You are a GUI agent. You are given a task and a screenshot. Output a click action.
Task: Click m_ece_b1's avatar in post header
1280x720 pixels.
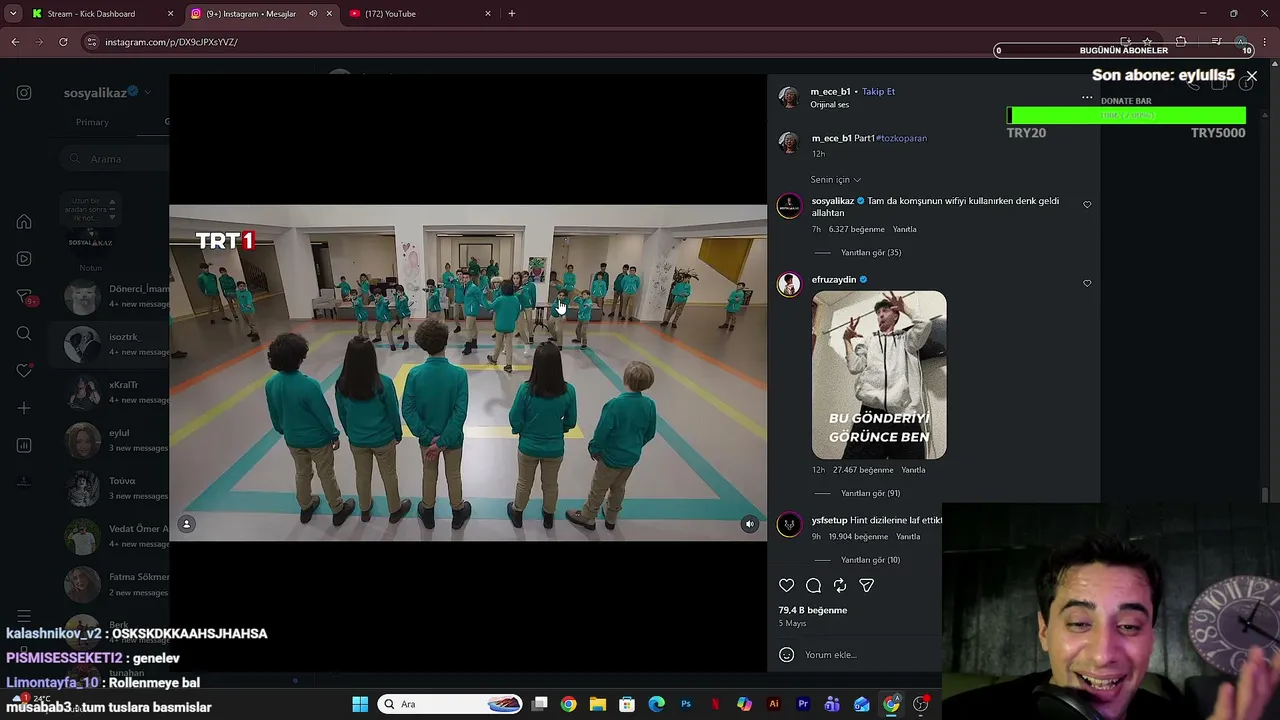(x=789, y=97)
